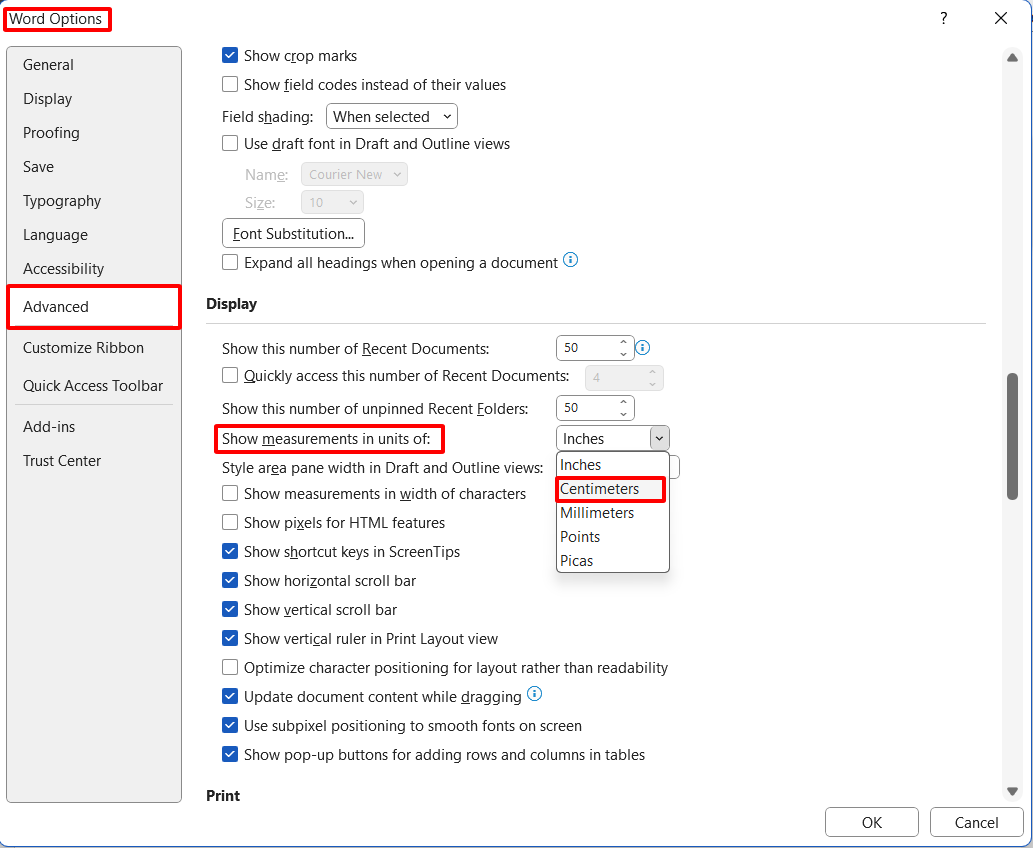Click info icon beside Expand all headings
1033x848 pixels.
click(571, 260)
